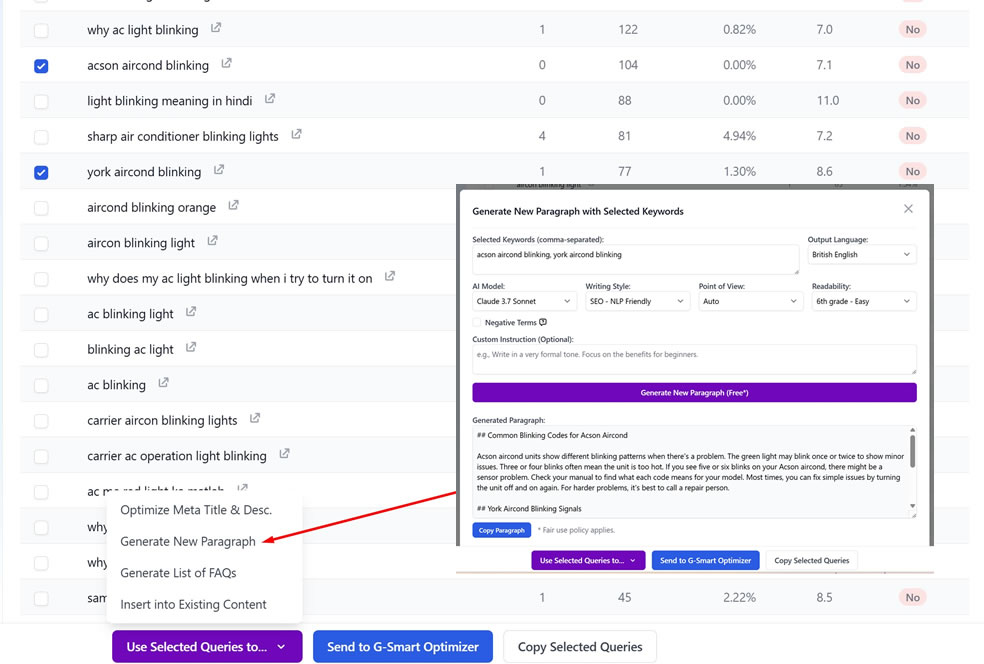Image resolution: width=984 pixels, height=664 pixels.
Task: Choose 'Insert into Existing Content' menu option
Action: coord(193,604)
